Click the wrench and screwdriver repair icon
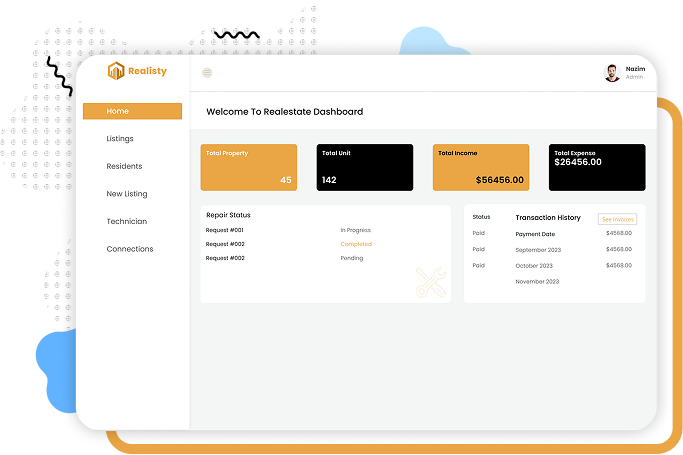The image size is (683, 455). 431,282
